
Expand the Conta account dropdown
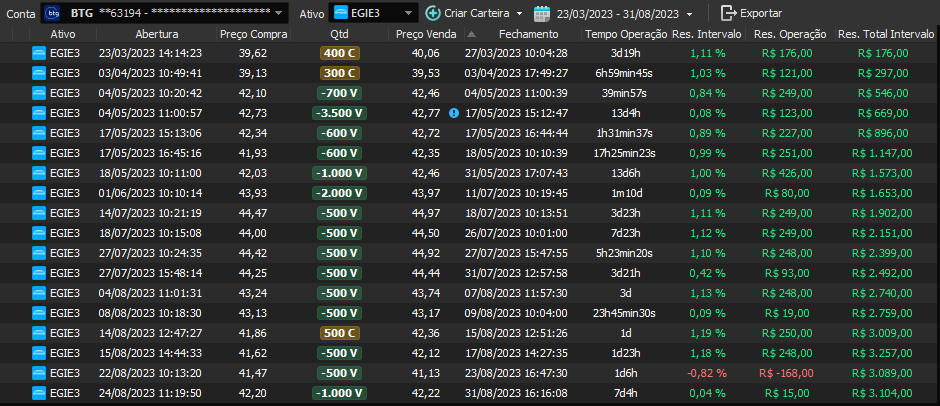277,14
